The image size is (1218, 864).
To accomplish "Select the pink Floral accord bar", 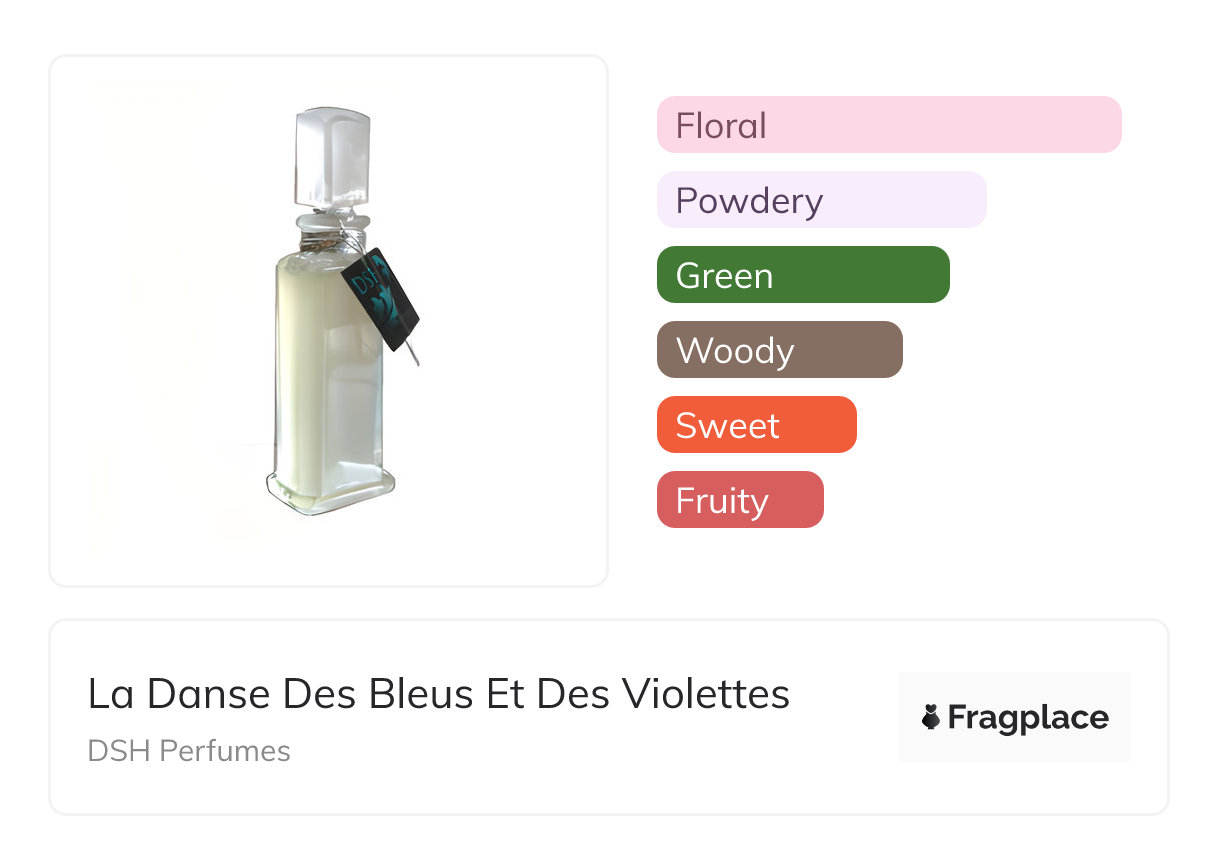I will (x=888, y=125).
